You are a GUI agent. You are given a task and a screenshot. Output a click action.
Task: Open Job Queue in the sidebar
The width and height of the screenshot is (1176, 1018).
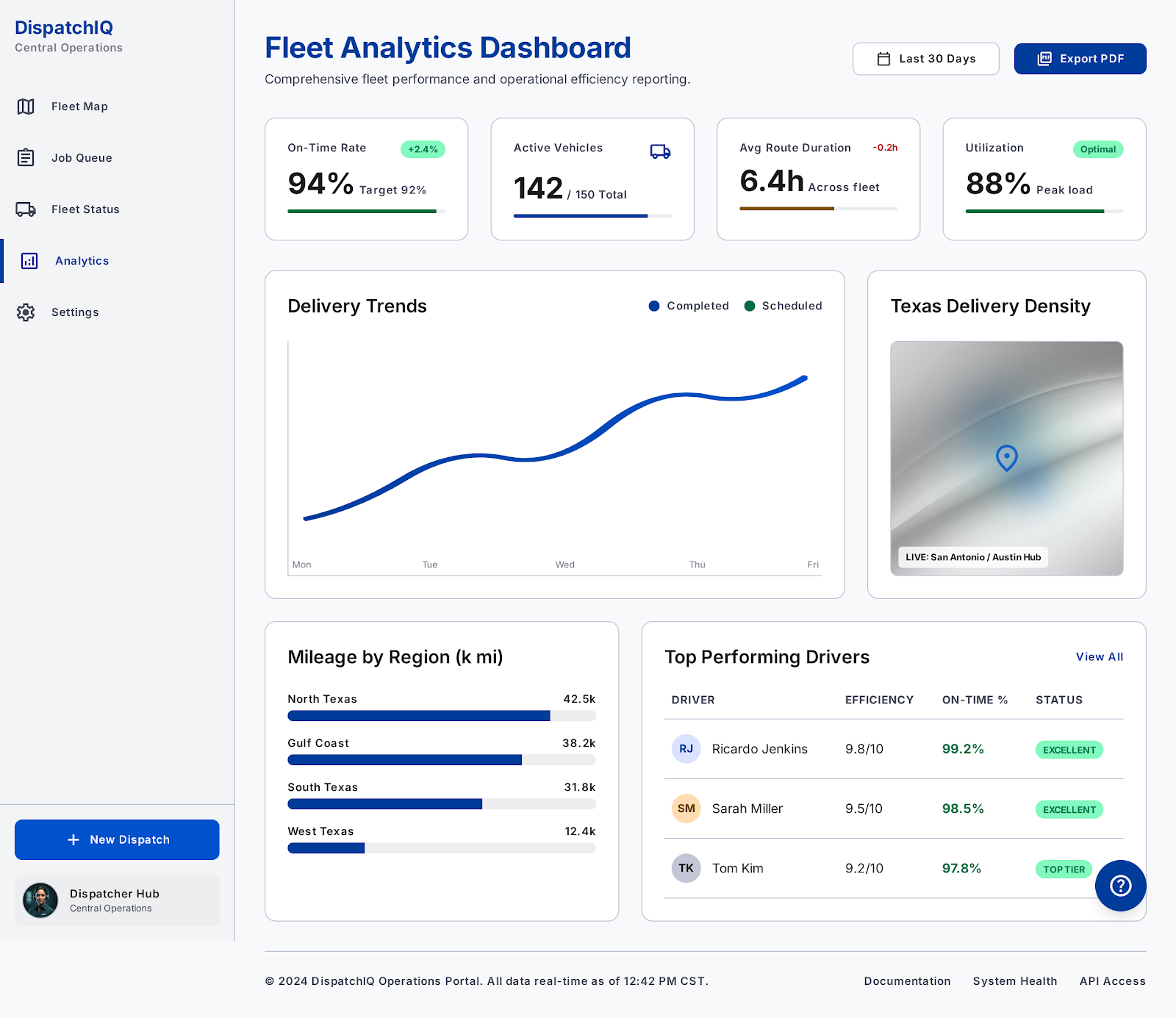click(x=118, y=158)
